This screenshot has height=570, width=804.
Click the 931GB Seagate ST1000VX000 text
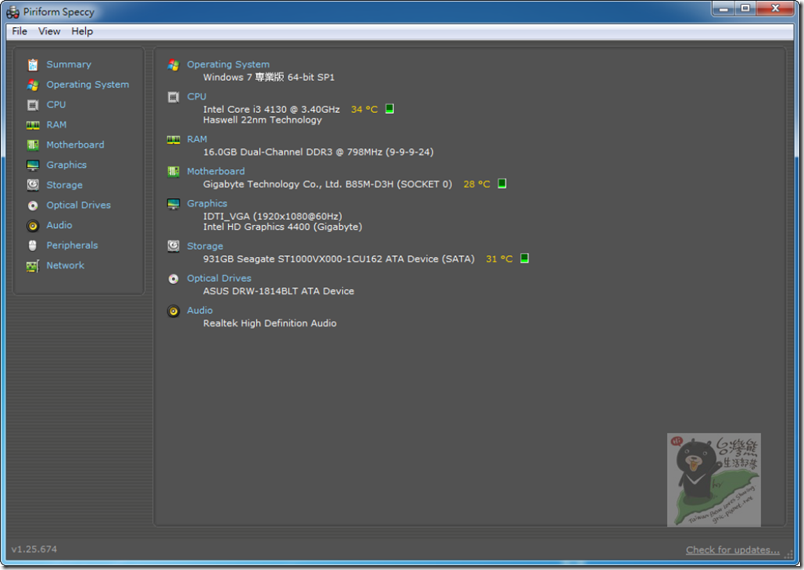339,259
